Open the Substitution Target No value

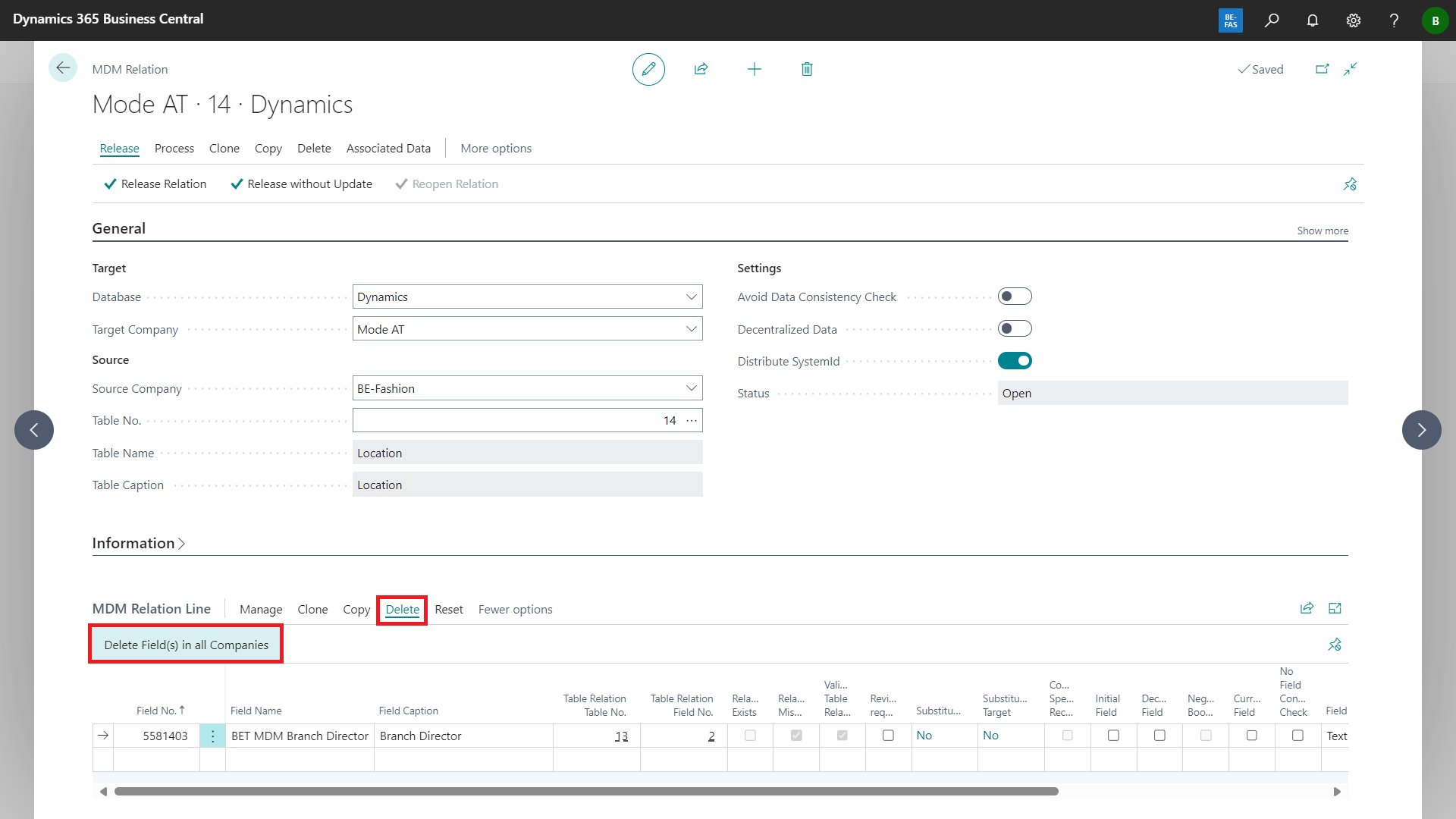click(x=990, y=735)
